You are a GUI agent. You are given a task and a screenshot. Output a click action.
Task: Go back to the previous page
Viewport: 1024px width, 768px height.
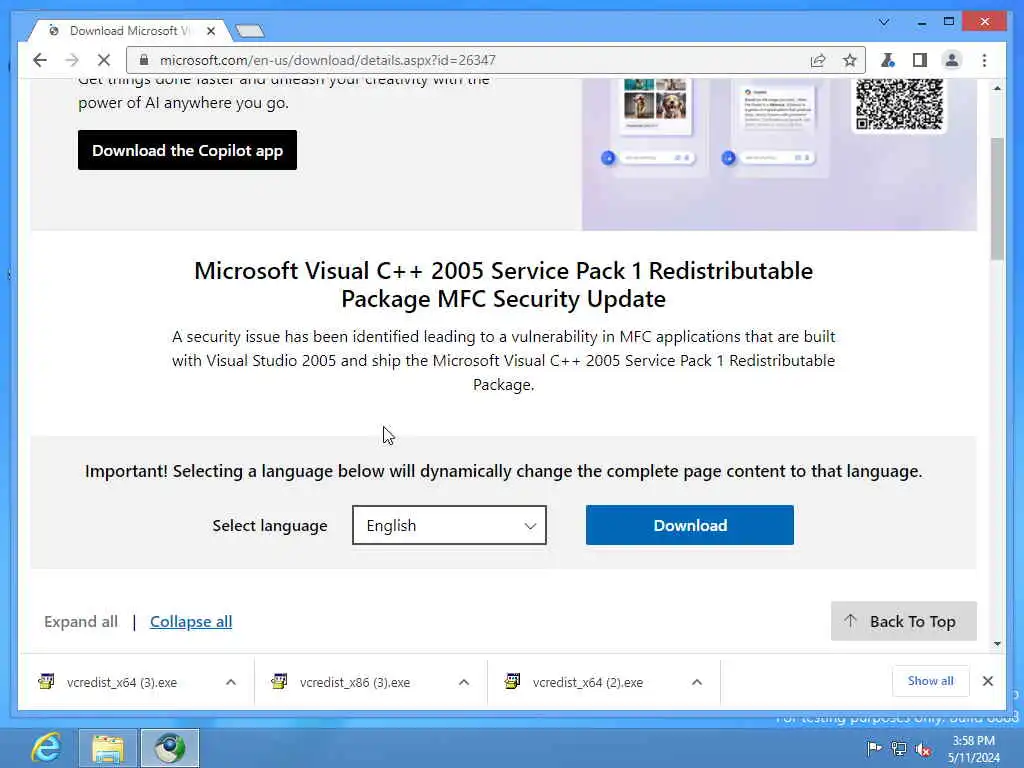[40, 60]
